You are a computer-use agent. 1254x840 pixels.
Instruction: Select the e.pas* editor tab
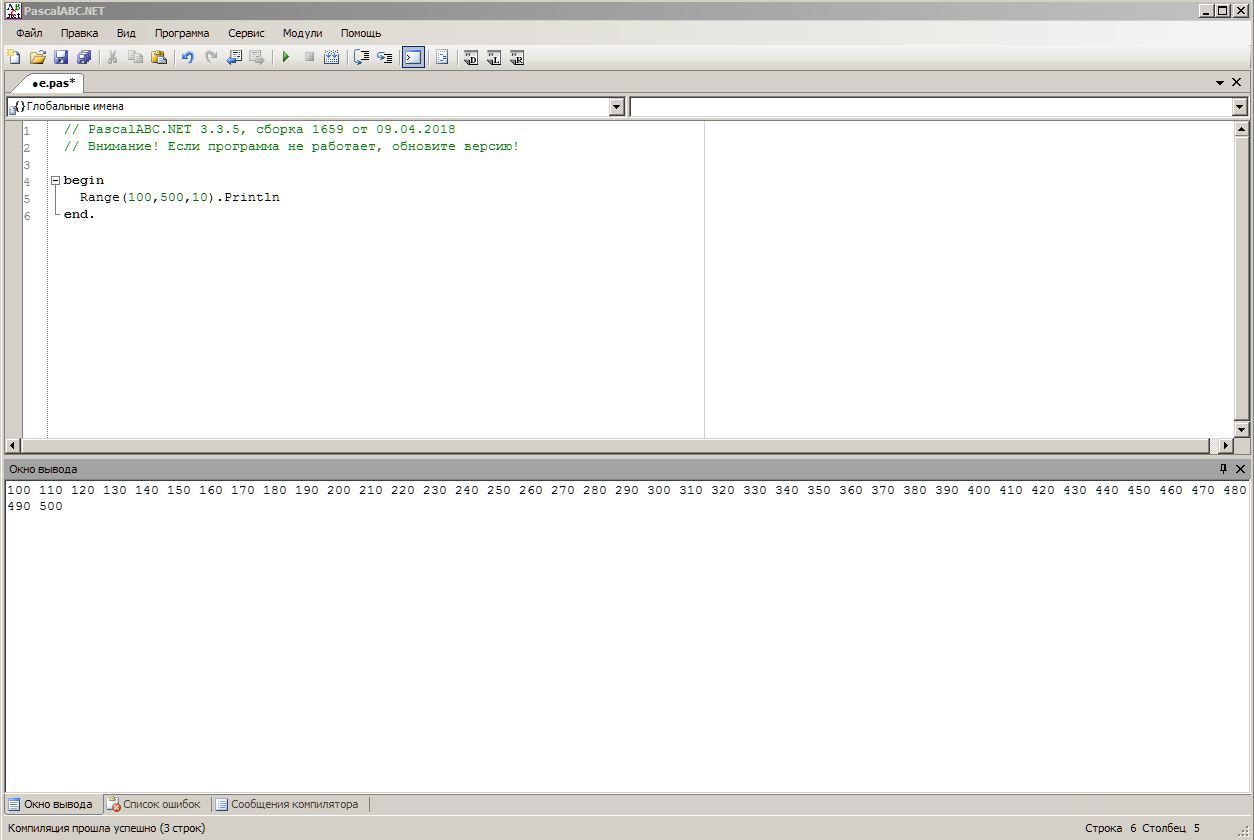click(53, 83)
